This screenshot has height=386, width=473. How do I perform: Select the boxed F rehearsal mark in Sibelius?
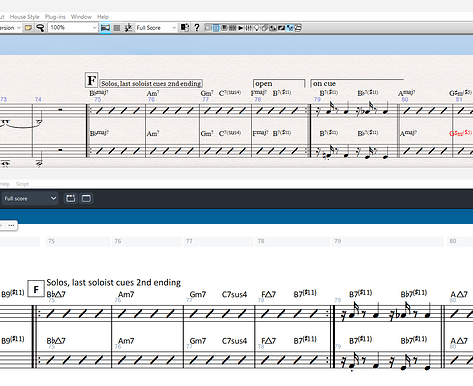click(91, 80)
